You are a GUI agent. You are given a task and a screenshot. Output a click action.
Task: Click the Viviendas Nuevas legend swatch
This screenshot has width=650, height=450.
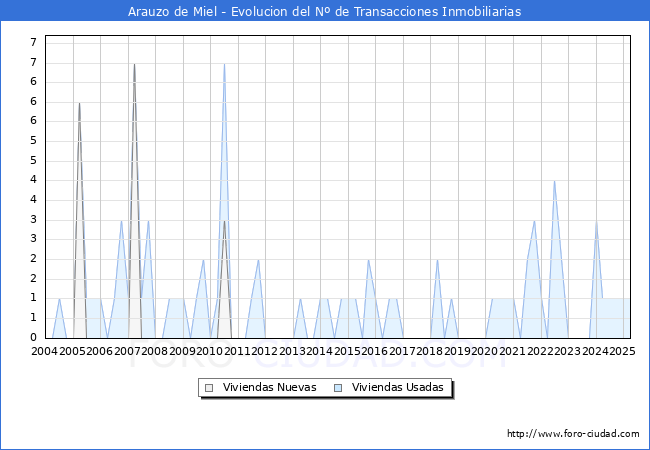(x=209, y=388)
